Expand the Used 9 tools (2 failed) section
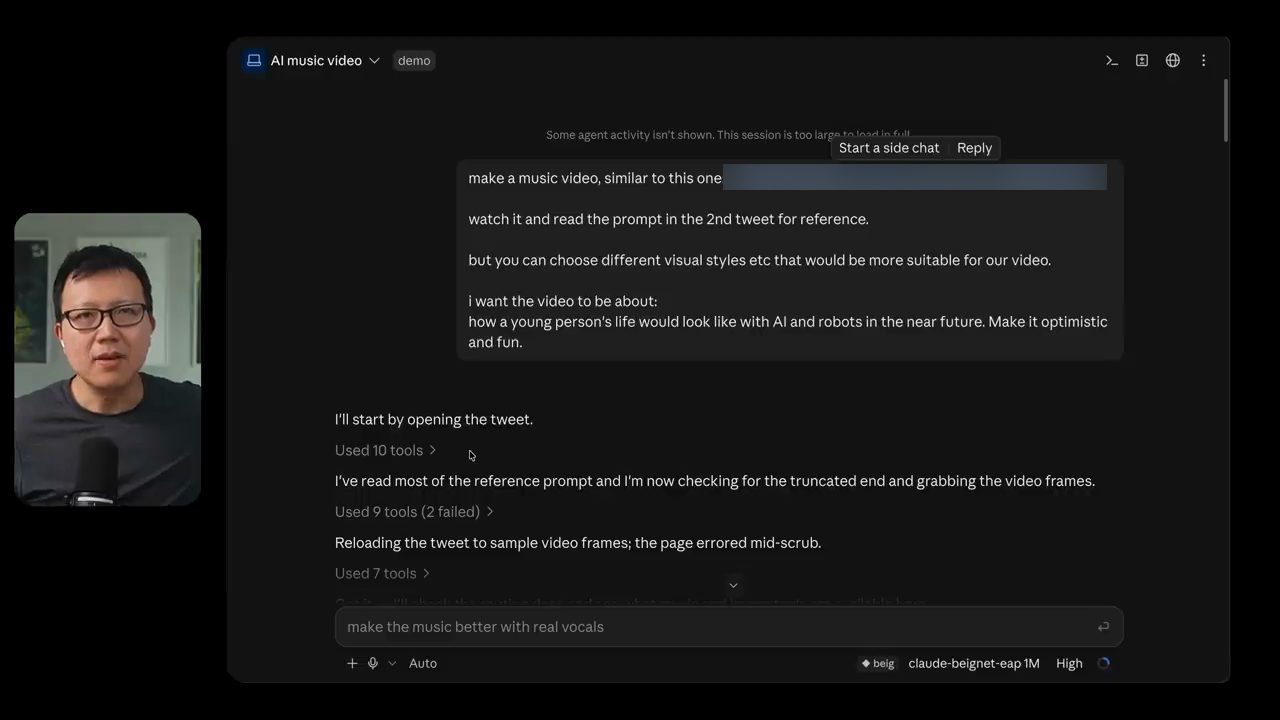Screen dimensions: 1280x720 (x=415, y=512)
